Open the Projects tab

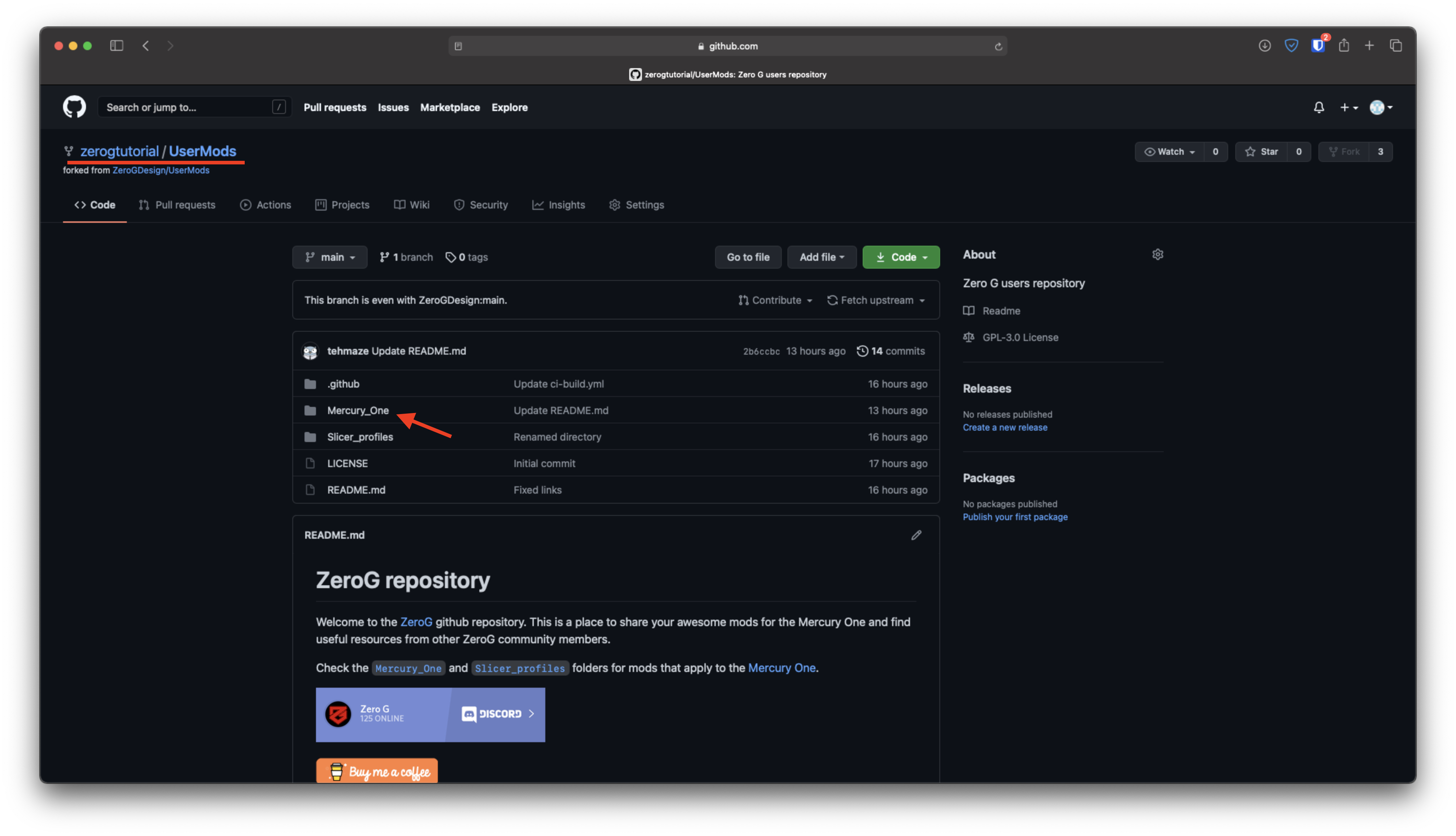click(342, 205)
